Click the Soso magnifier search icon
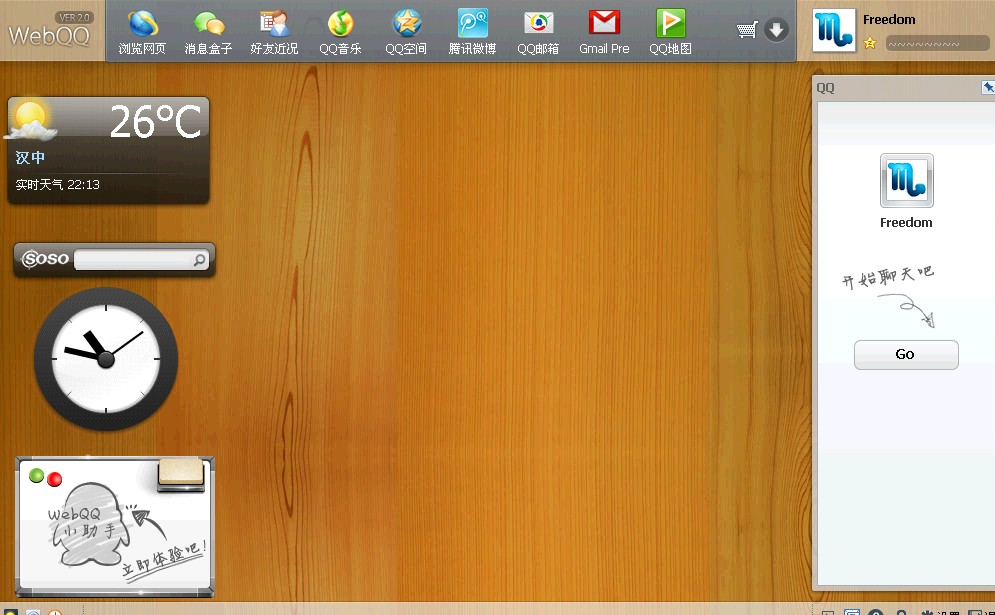 coord(199,260)
